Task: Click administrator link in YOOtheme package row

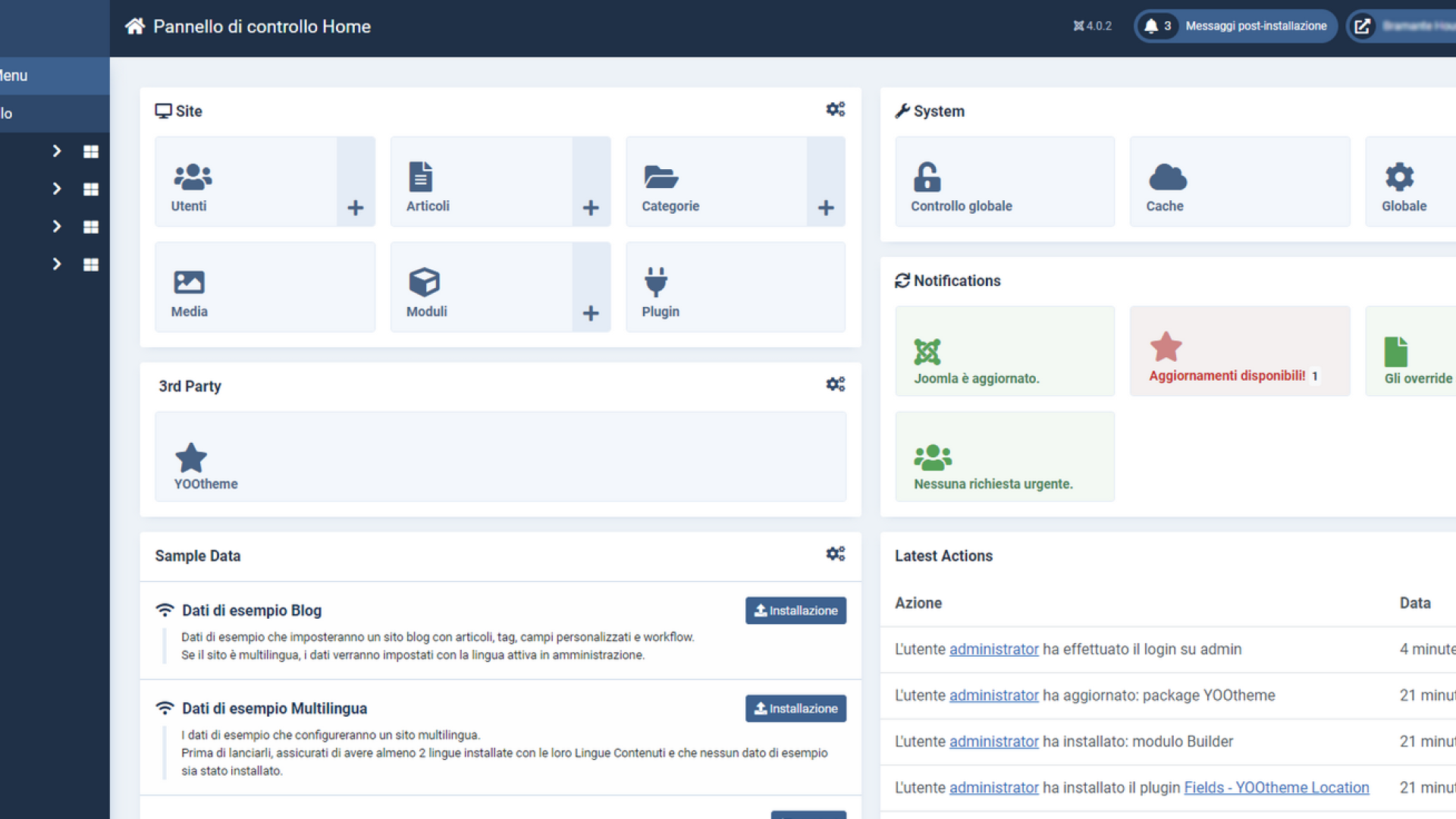Action: [993, 695]
